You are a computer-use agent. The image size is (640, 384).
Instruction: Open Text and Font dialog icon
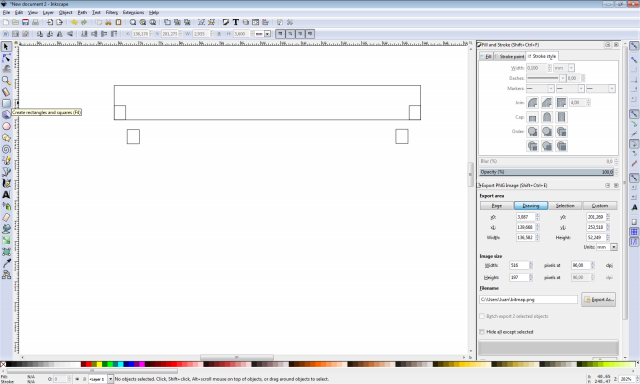click(x=236, y=22)
